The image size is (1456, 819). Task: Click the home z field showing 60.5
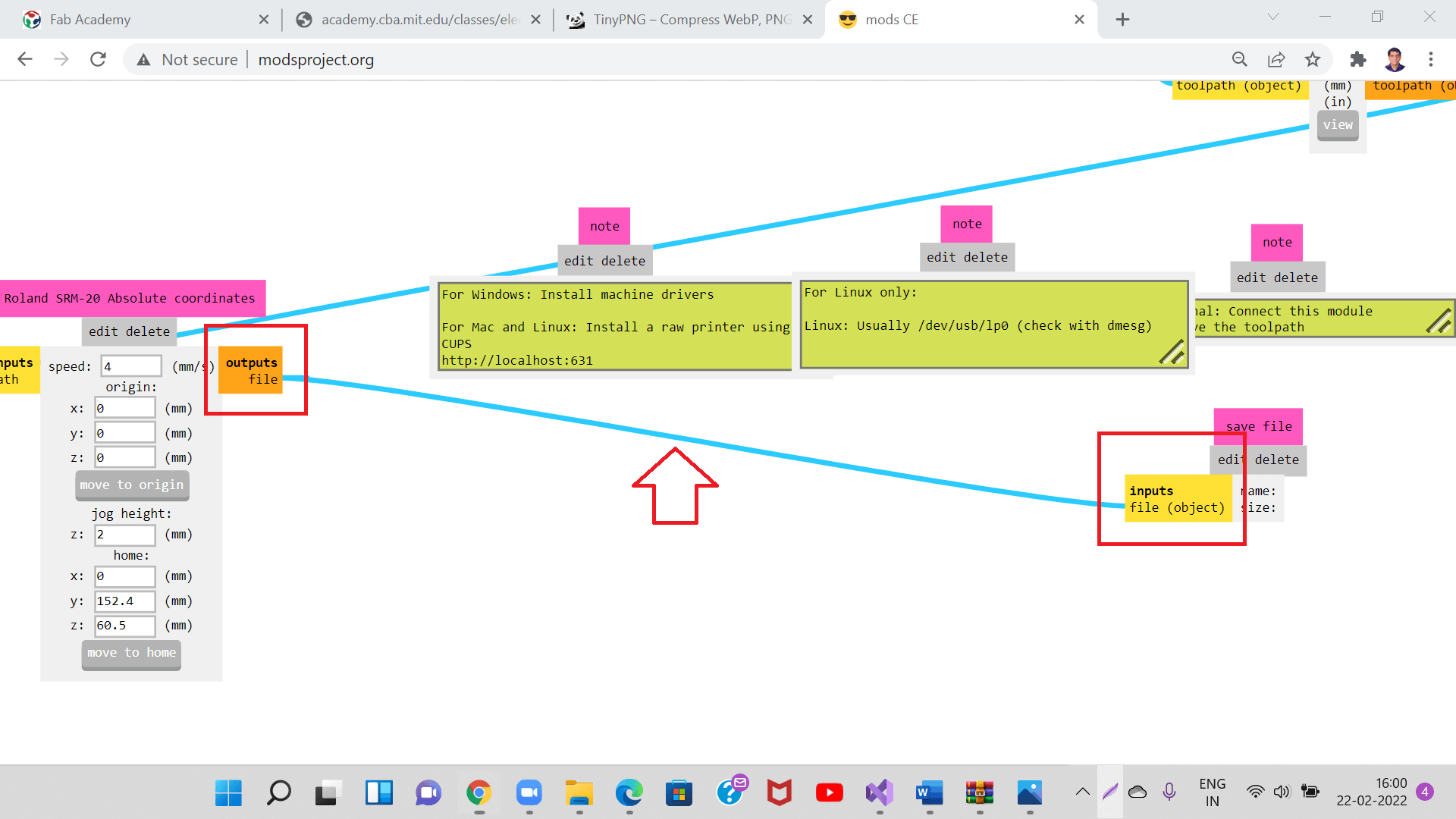[125, 626]
